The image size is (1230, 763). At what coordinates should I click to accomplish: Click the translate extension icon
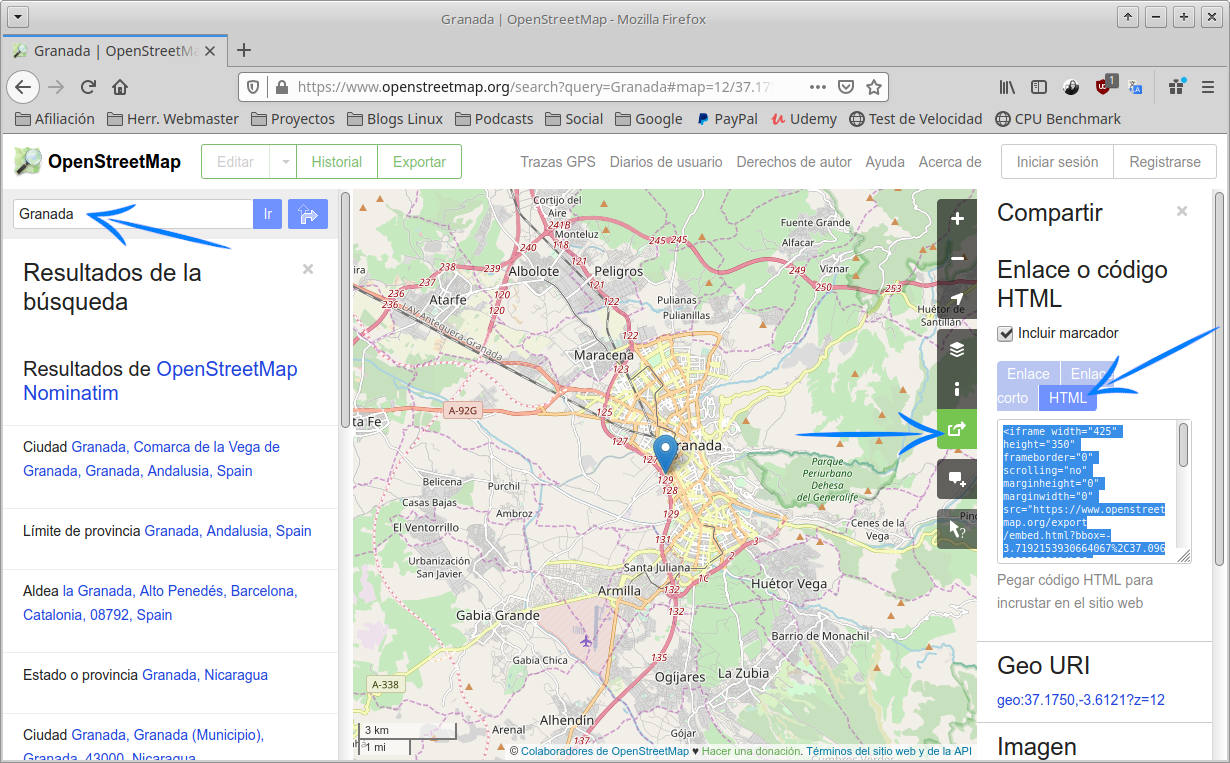click(x=1135, y=87)
